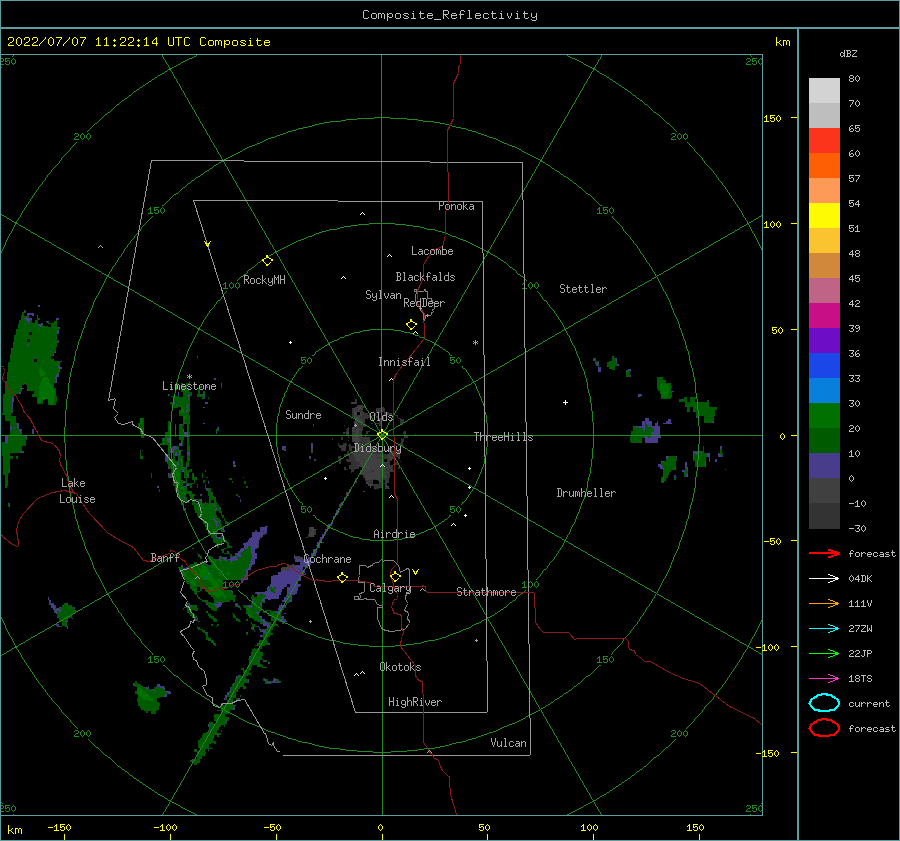The width and height of the screenshot is (900, 841).
Task: Click the bright yellow 51-54 dBZ band
Action: coord(824,216)
